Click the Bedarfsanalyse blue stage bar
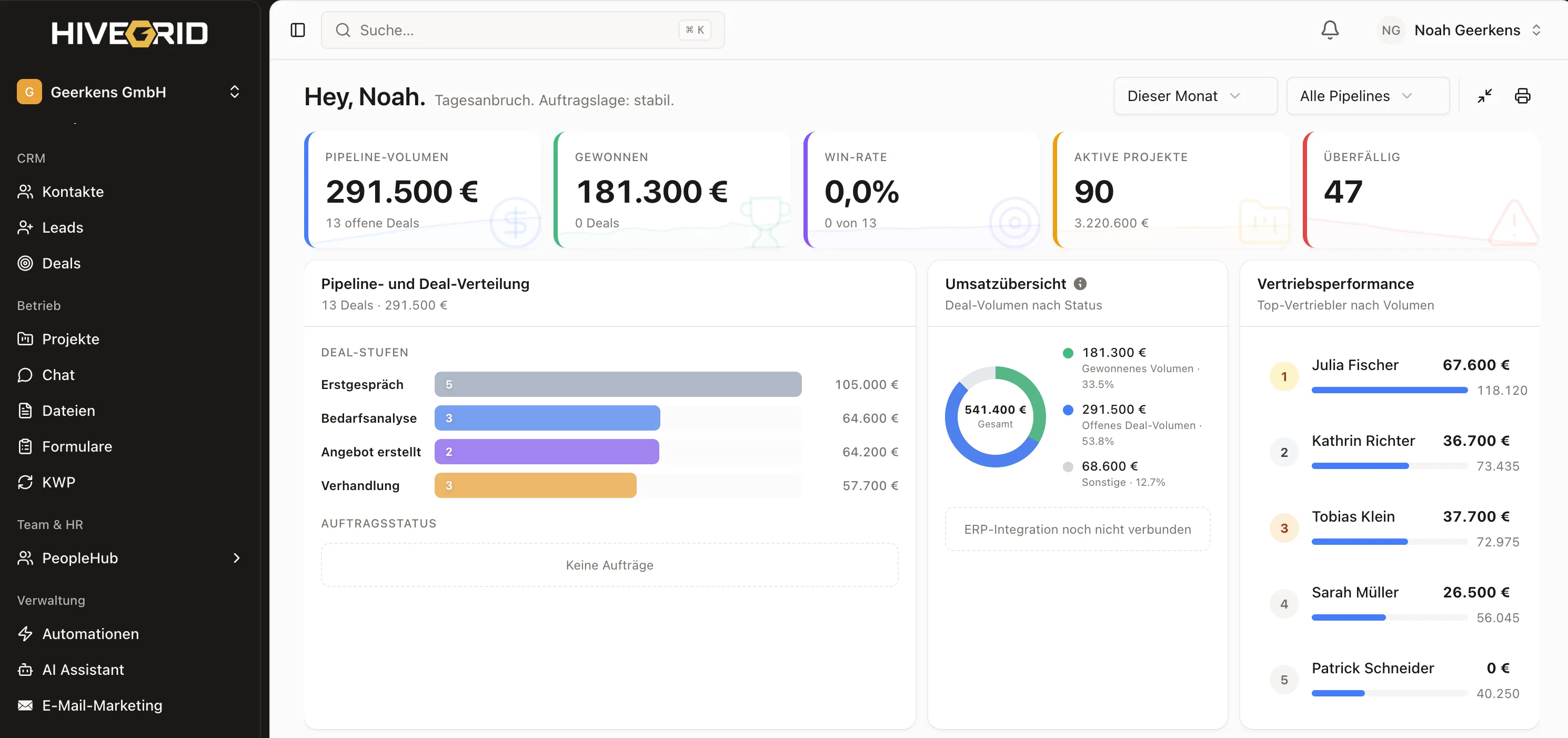The image size is (1568, 738). [547, 418]
